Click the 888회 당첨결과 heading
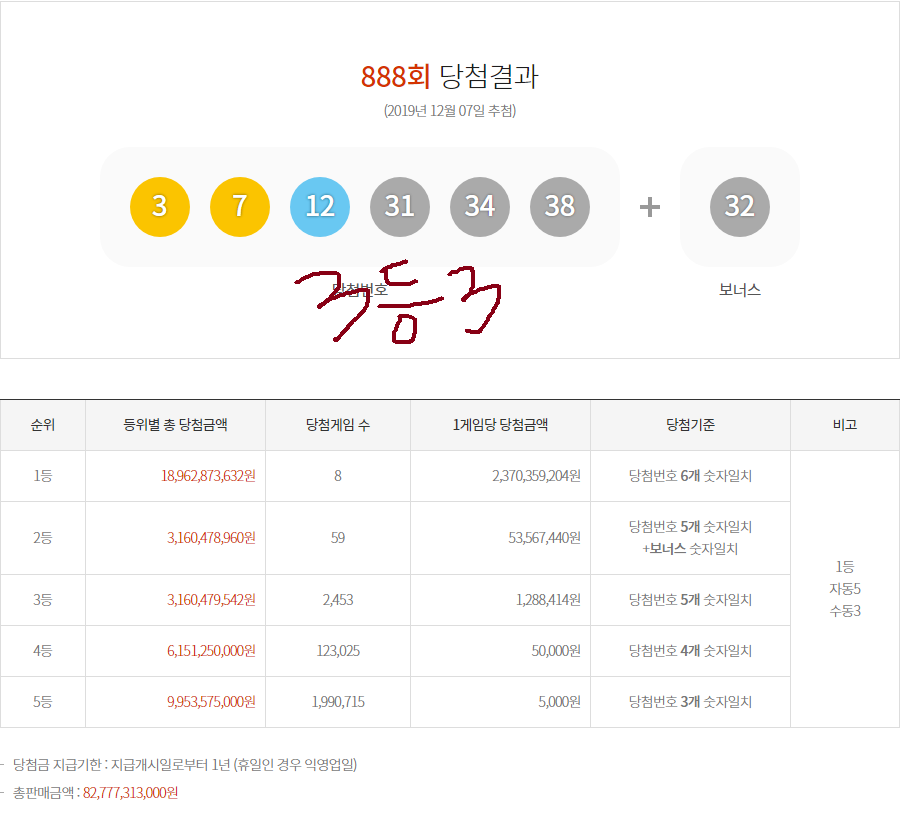The width and height of the screenshot is (901, 816). click(x=450, y=77)
